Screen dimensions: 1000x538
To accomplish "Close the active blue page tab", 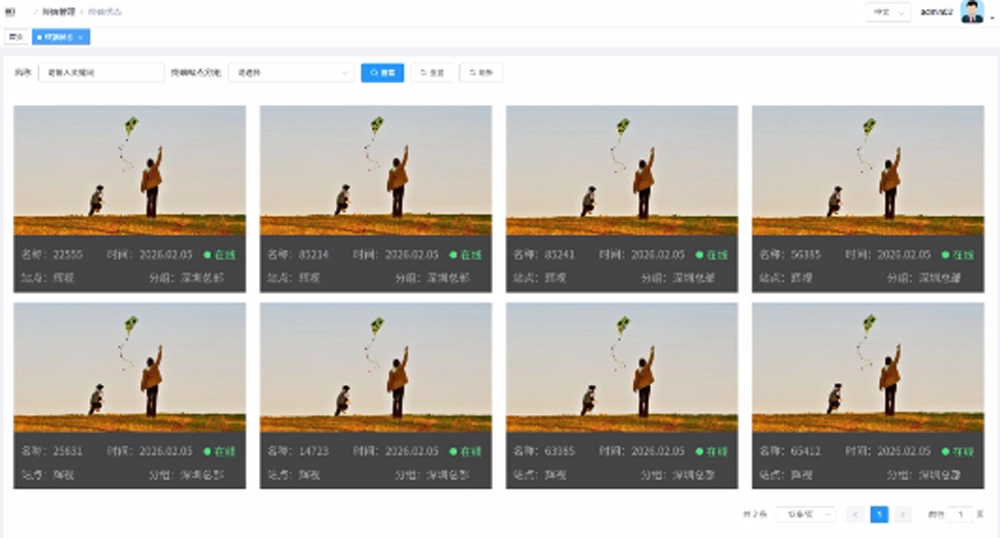I will click(x=83, y=37).
